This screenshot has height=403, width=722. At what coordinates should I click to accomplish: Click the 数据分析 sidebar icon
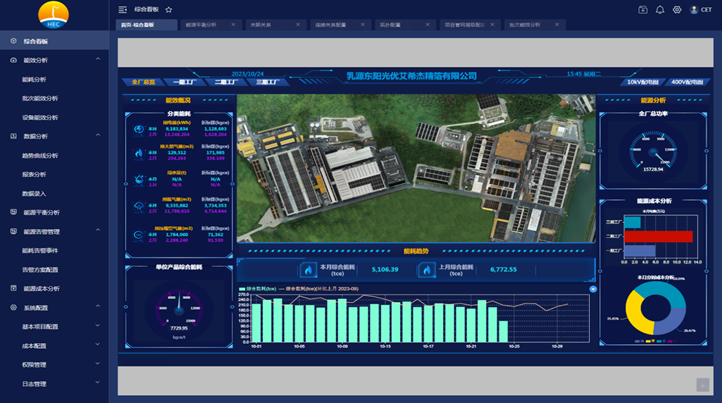click(13, 136)
